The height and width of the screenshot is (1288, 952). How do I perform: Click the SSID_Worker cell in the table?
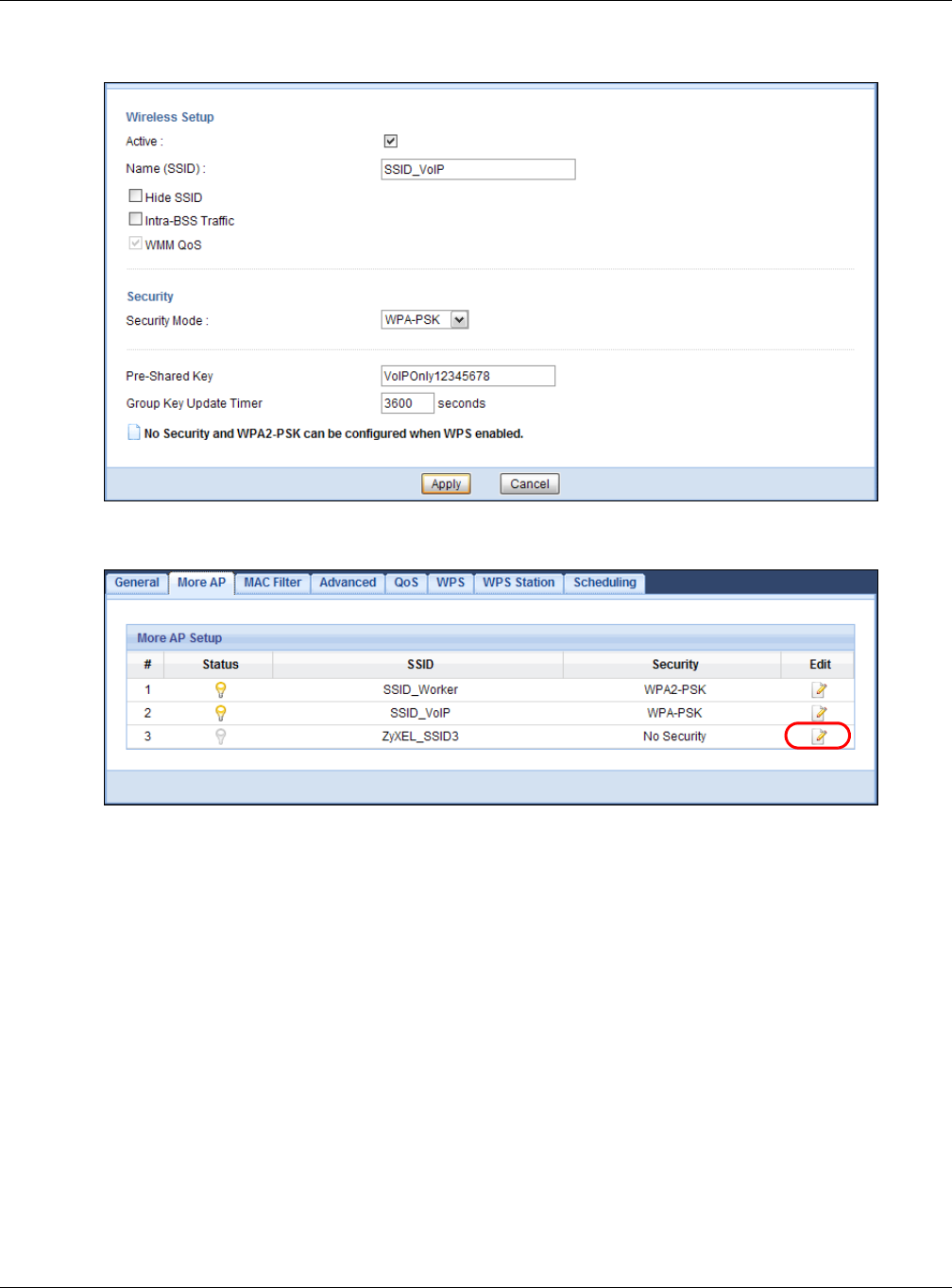[420, 690]
